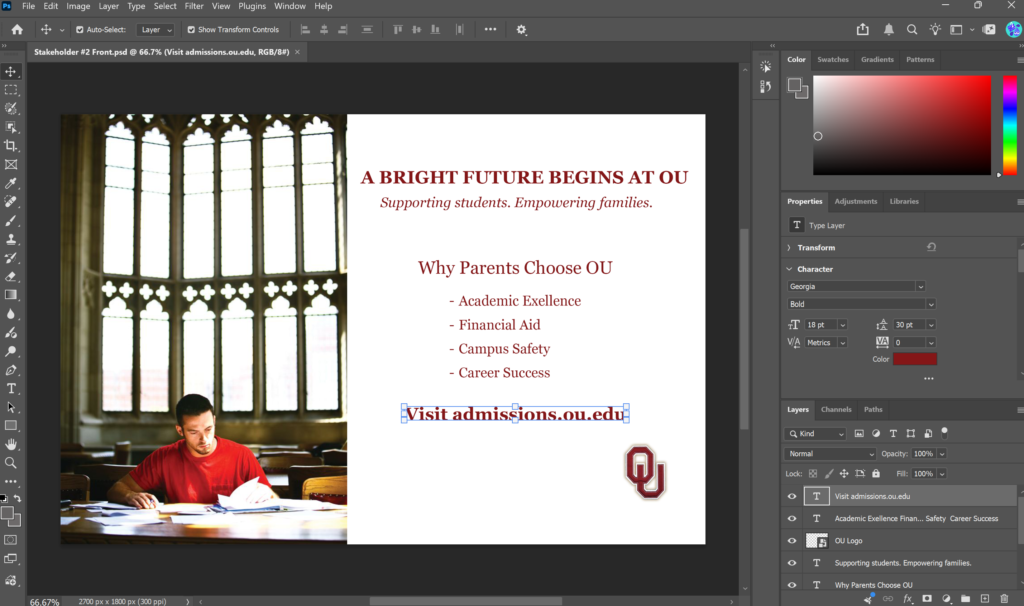Click the hue slider strip
This screenshot has height=606, width=1024.
coord(1010,125)
